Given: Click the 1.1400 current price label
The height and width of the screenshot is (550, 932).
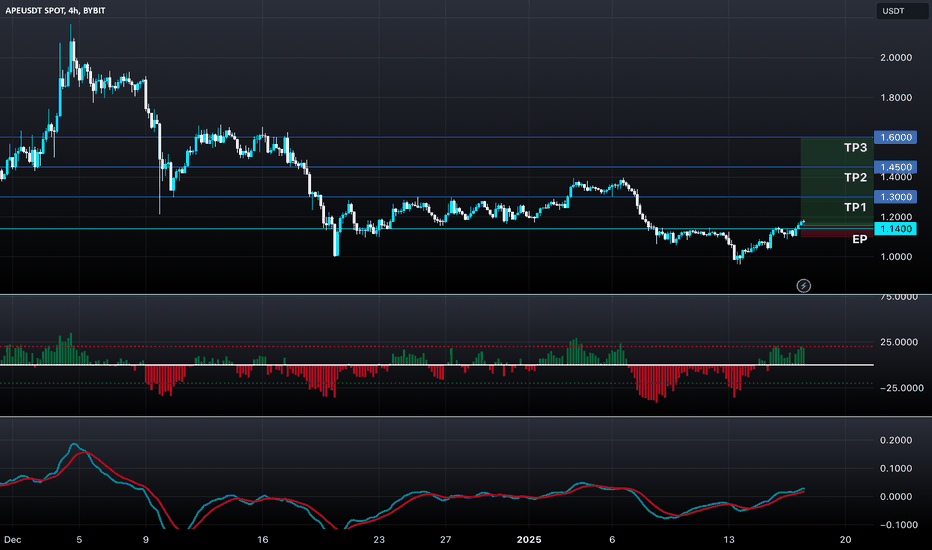Looking at the screenshot, I should pyautogui.click(x=896, y=229).
